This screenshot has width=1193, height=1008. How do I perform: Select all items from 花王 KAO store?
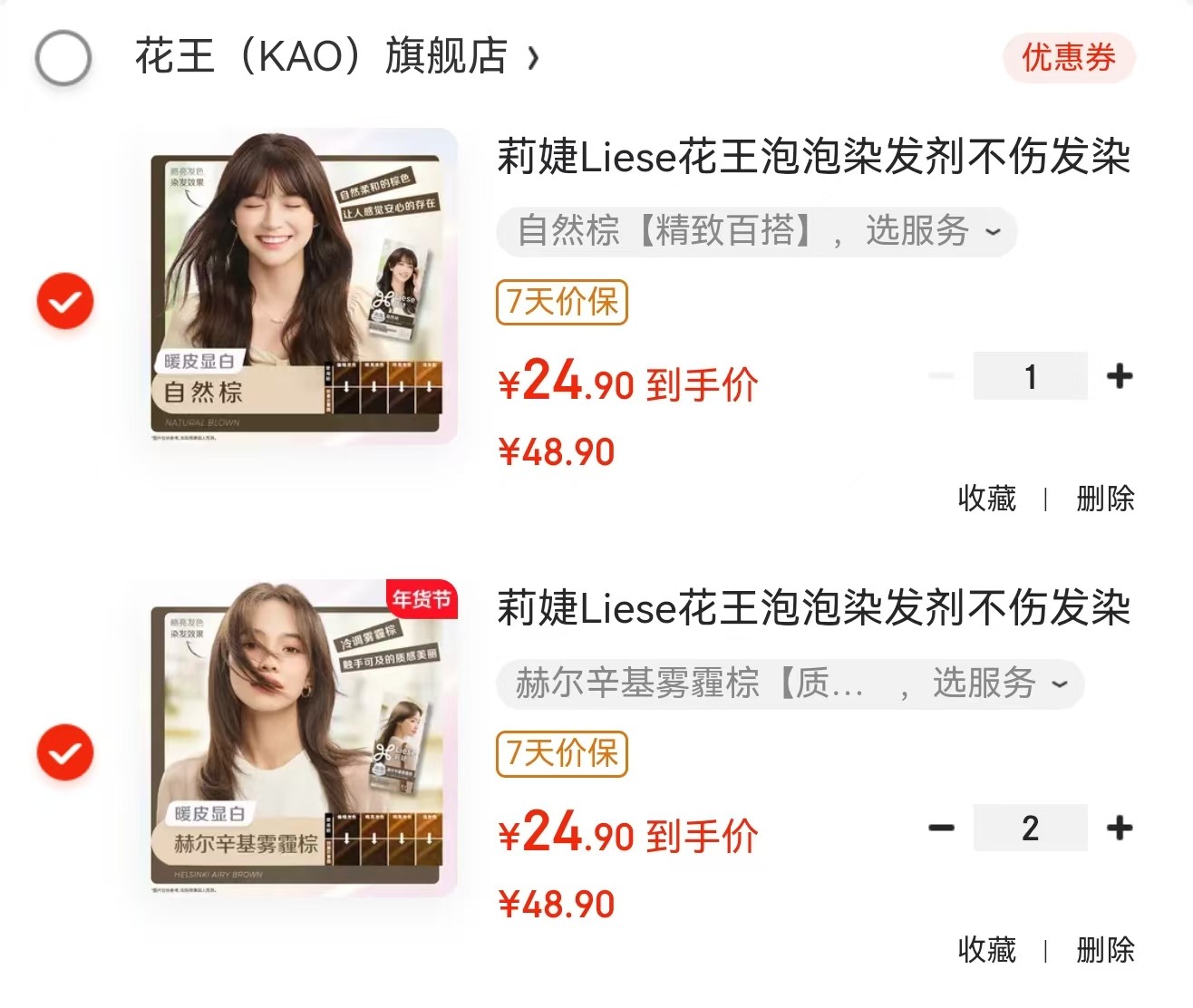63,57
